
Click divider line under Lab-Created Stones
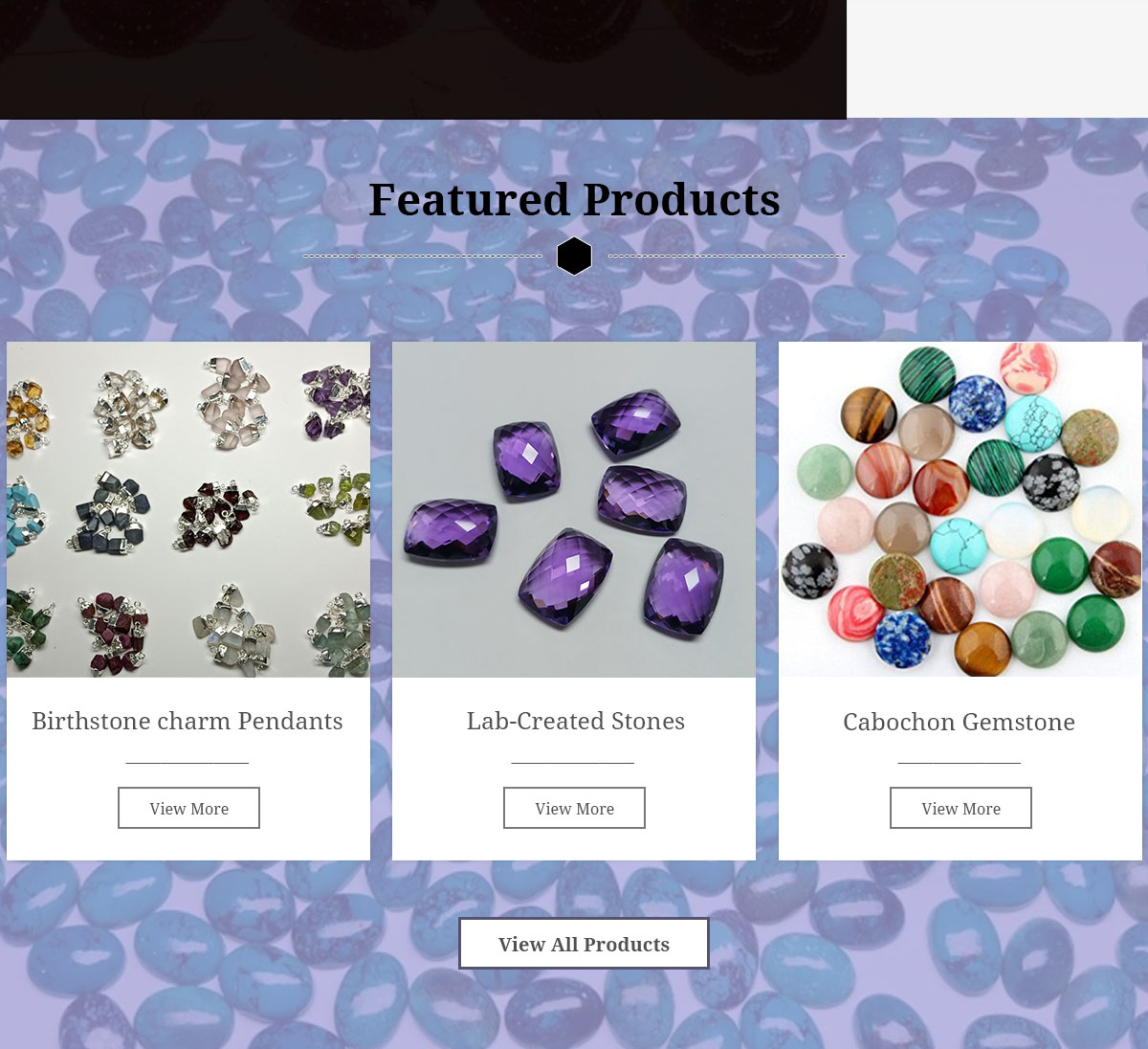point(573,763)
